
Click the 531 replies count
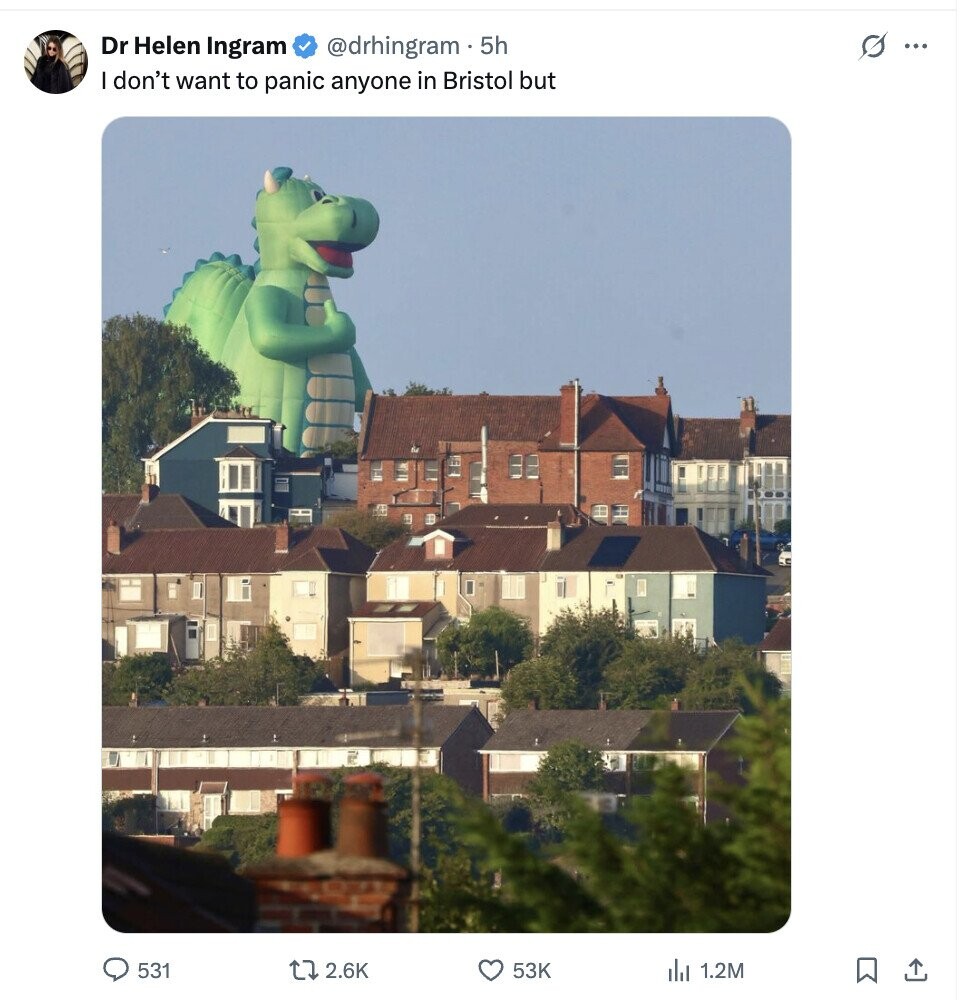click(x=154, y=970)
